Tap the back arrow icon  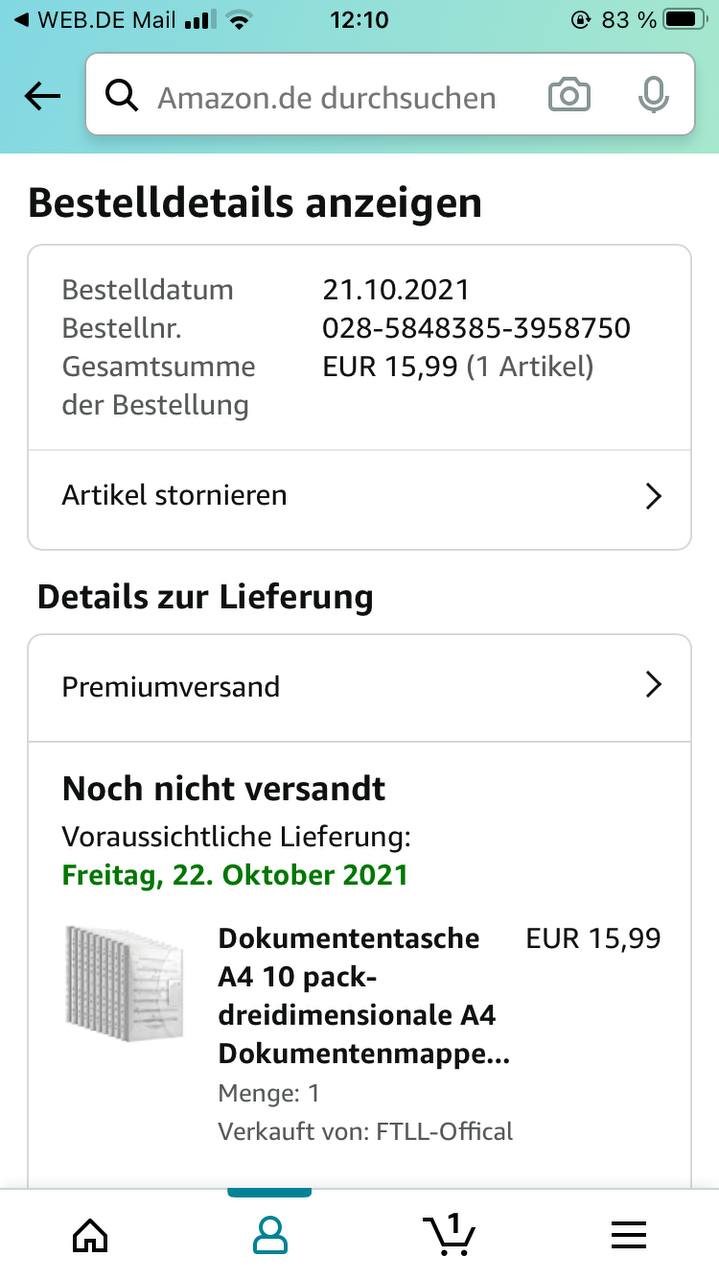pos(42,97)
